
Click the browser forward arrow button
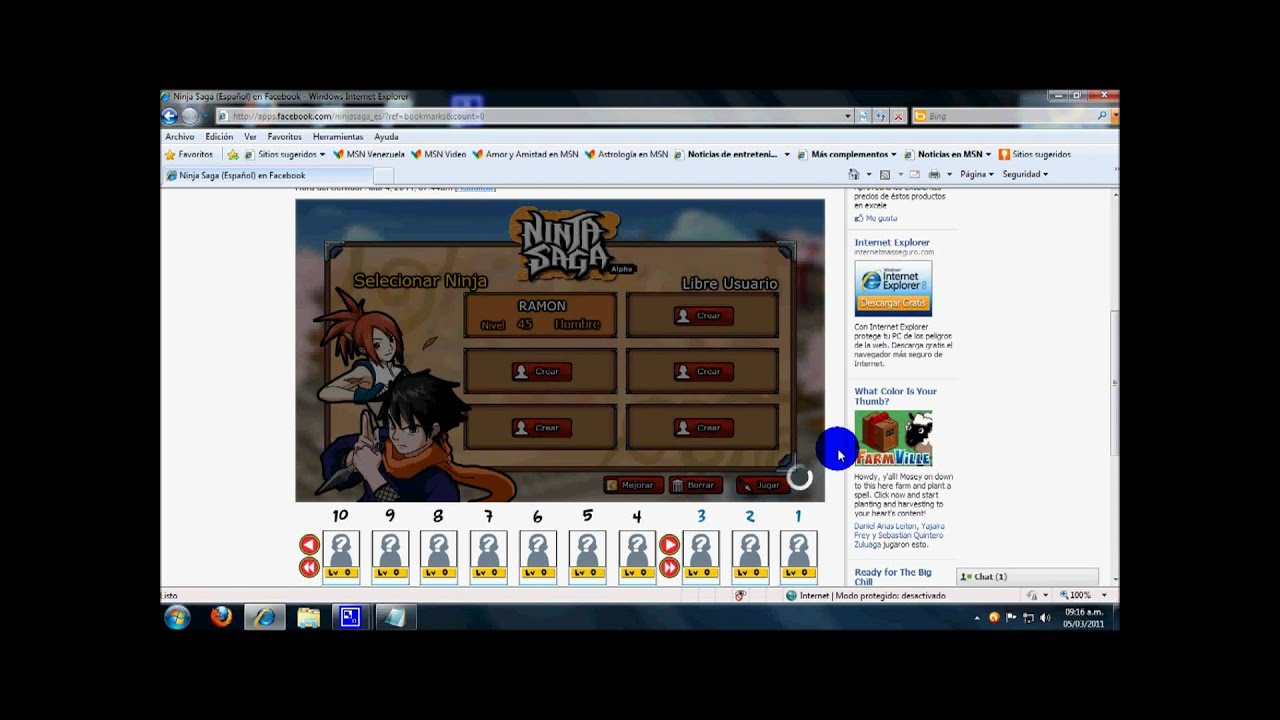pos(189,116)
